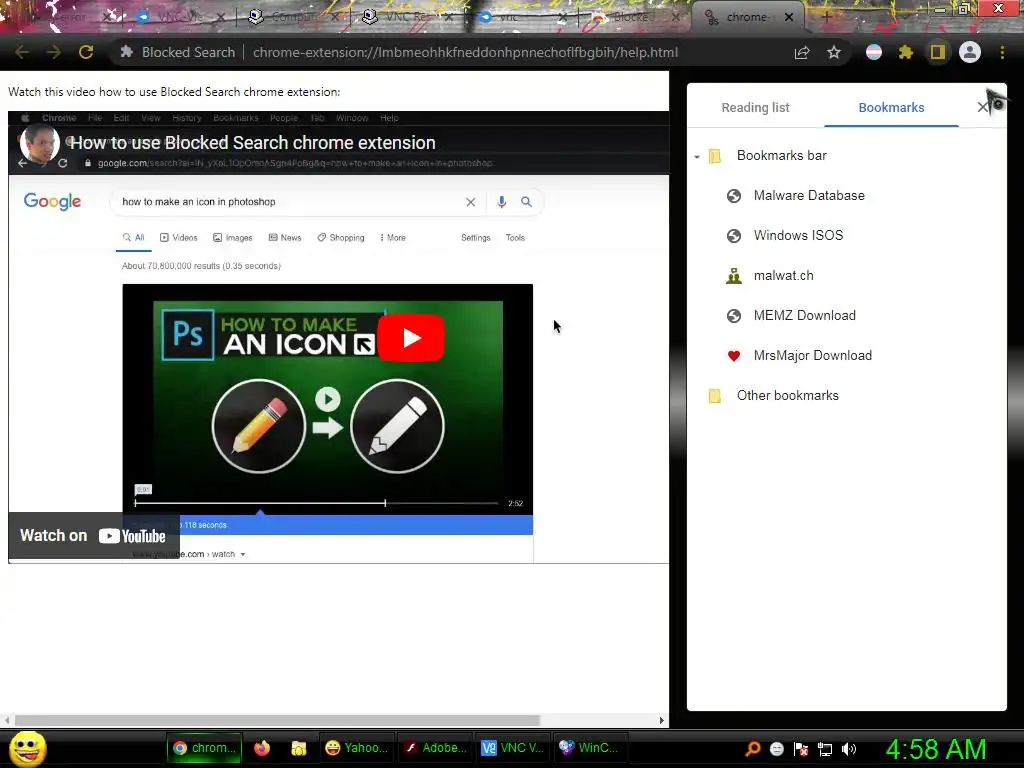
Task: Click the globe icon beside Malware Database
Action: [x=734, y=196]
